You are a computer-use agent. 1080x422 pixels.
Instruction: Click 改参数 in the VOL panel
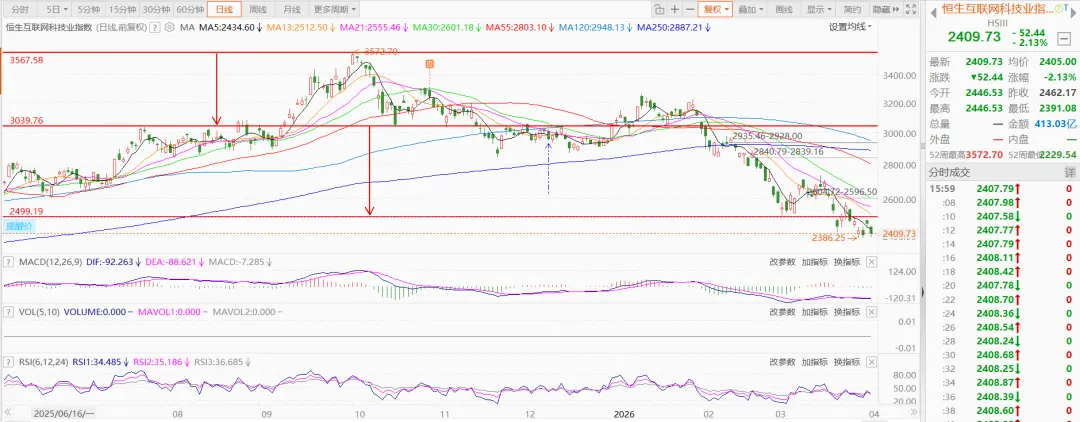click(x=782, y=312)
